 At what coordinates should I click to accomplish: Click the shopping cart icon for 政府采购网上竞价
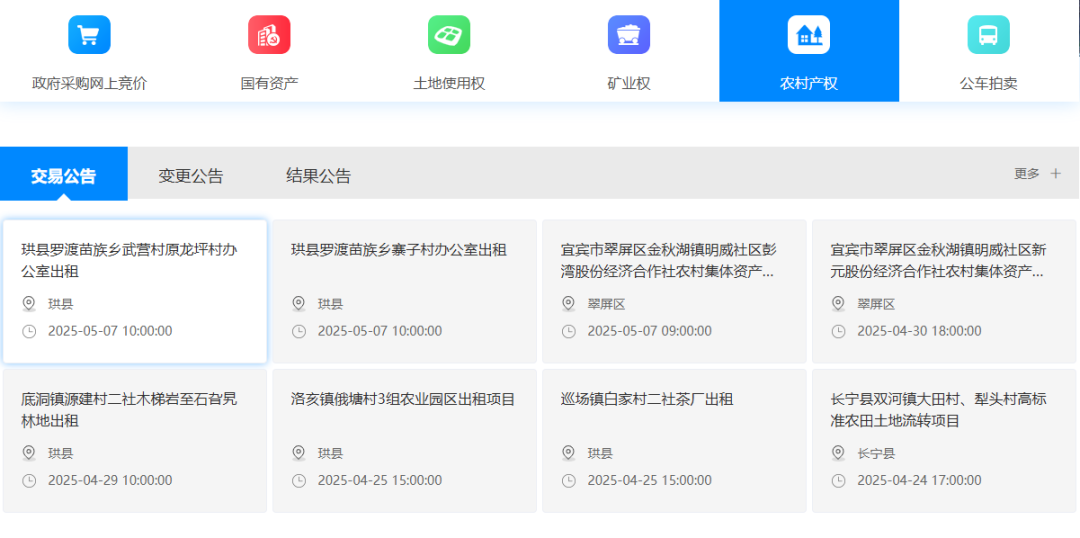pyautogui.click(x=89, y=35)
